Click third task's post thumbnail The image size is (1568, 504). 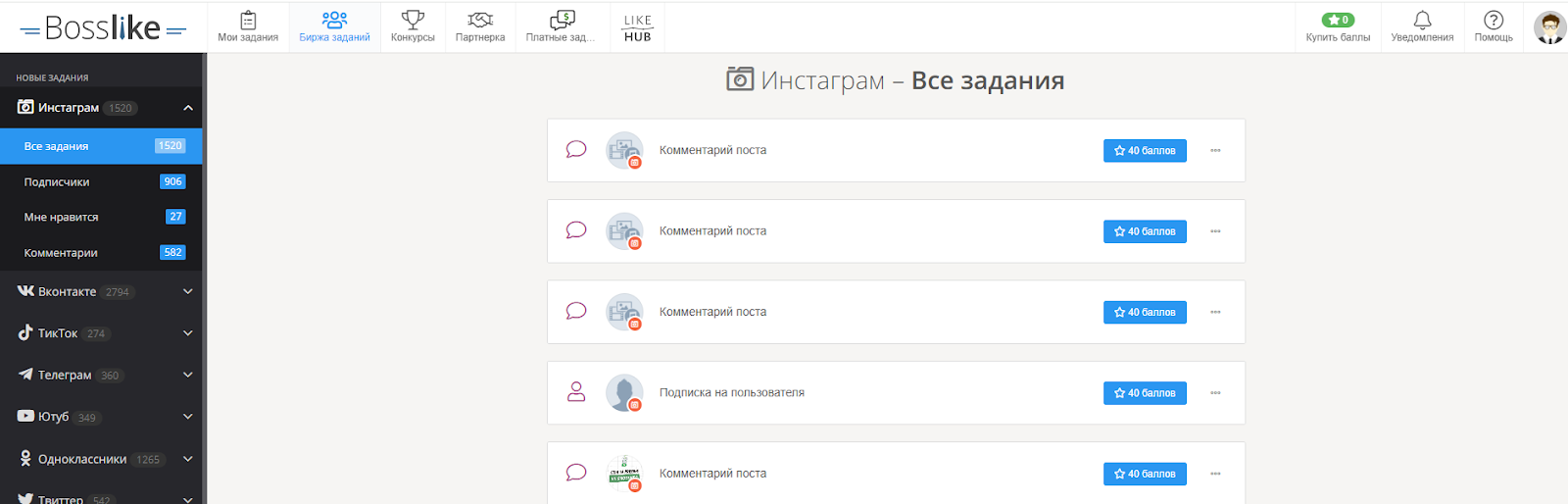pyautogui.click(x=624, y=312)
